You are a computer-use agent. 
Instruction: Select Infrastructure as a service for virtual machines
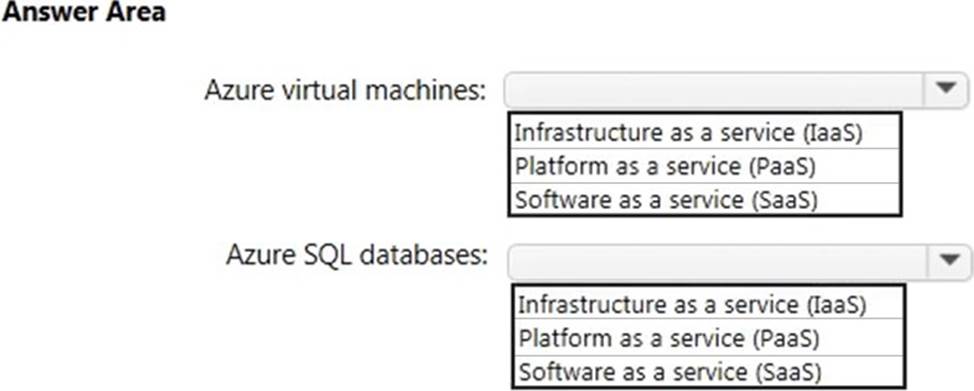tap(704, 132)
